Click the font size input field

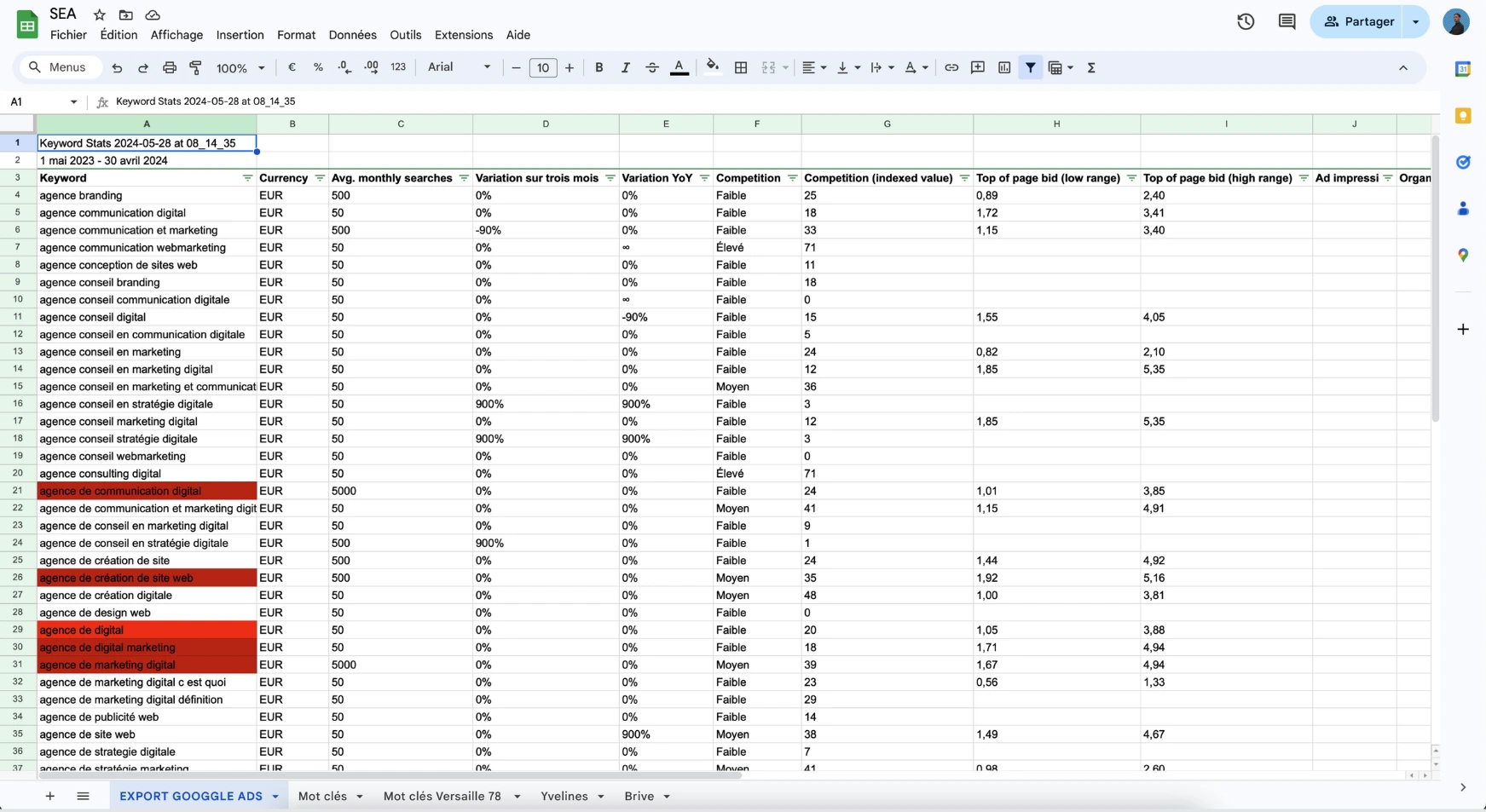pyautogui.click(x=543, y=67)
